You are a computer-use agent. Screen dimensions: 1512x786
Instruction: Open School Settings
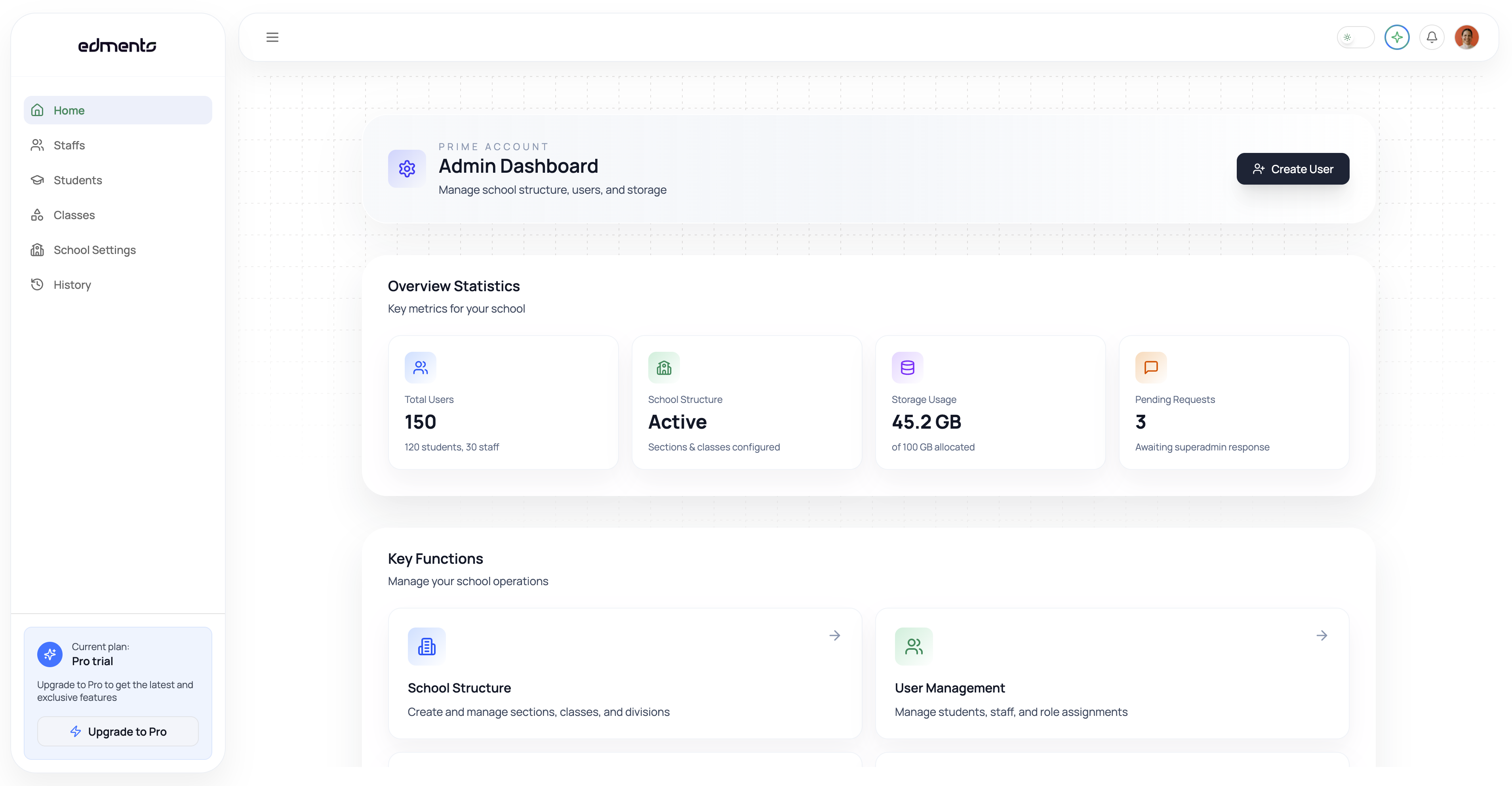pyautogui.click(x=94, y=250)
